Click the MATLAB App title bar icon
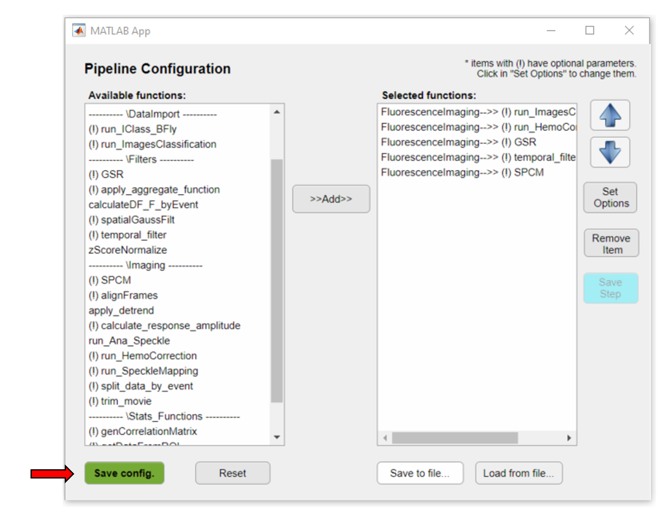 (x=79, y=31)
